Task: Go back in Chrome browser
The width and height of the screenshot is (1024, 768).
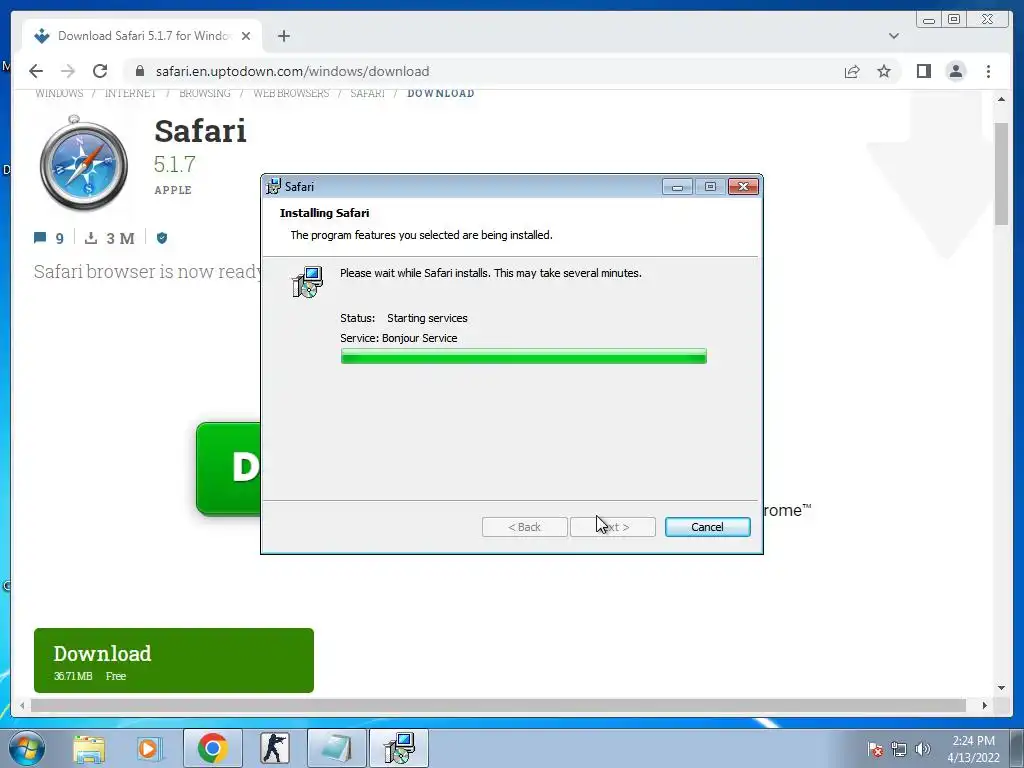Action: pos(36,71)
